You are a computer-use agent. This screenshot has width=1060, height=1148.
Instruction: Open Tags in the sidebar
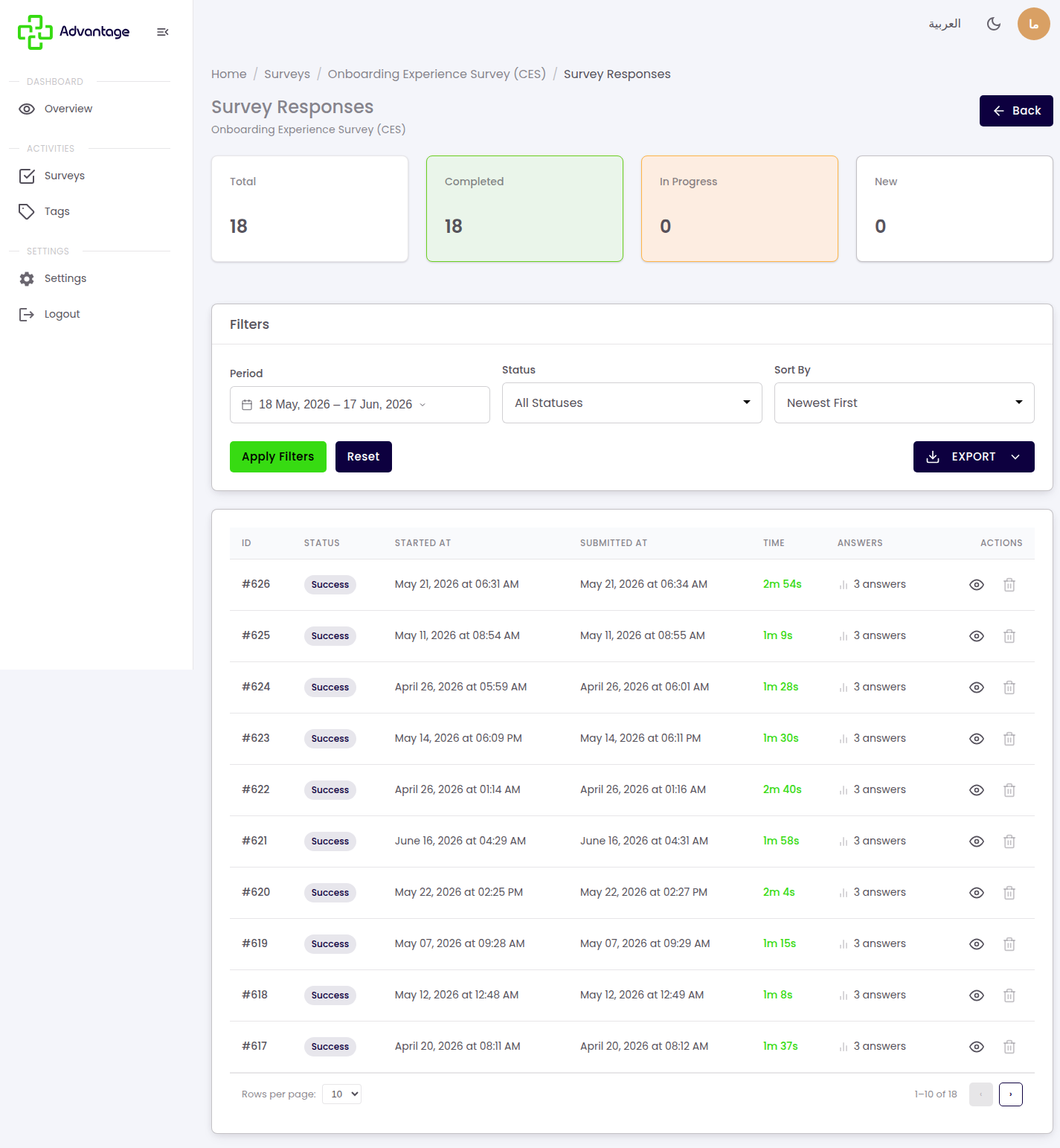point(57,211)
